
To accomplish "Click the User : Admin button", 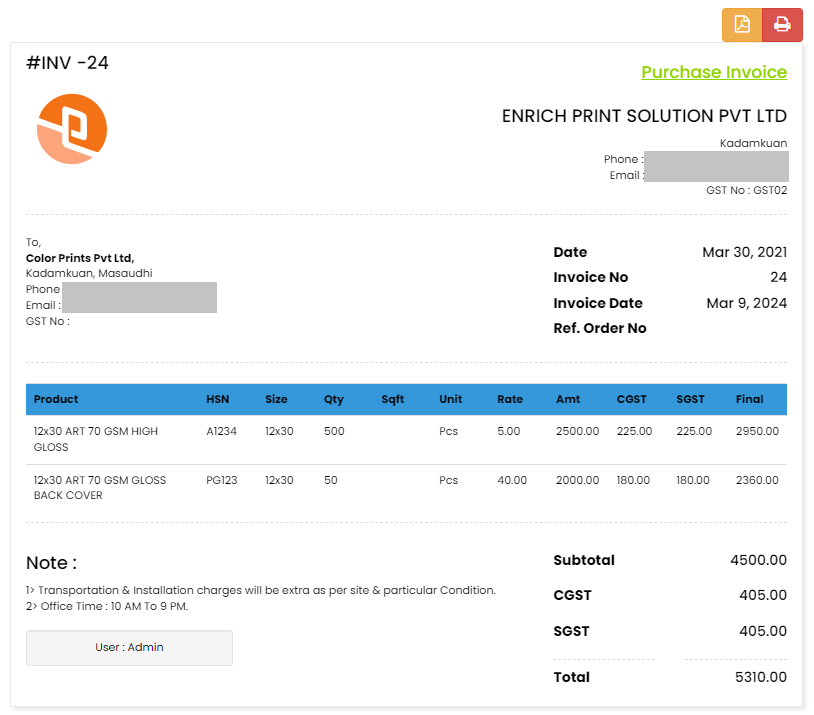I will (129, 647).
